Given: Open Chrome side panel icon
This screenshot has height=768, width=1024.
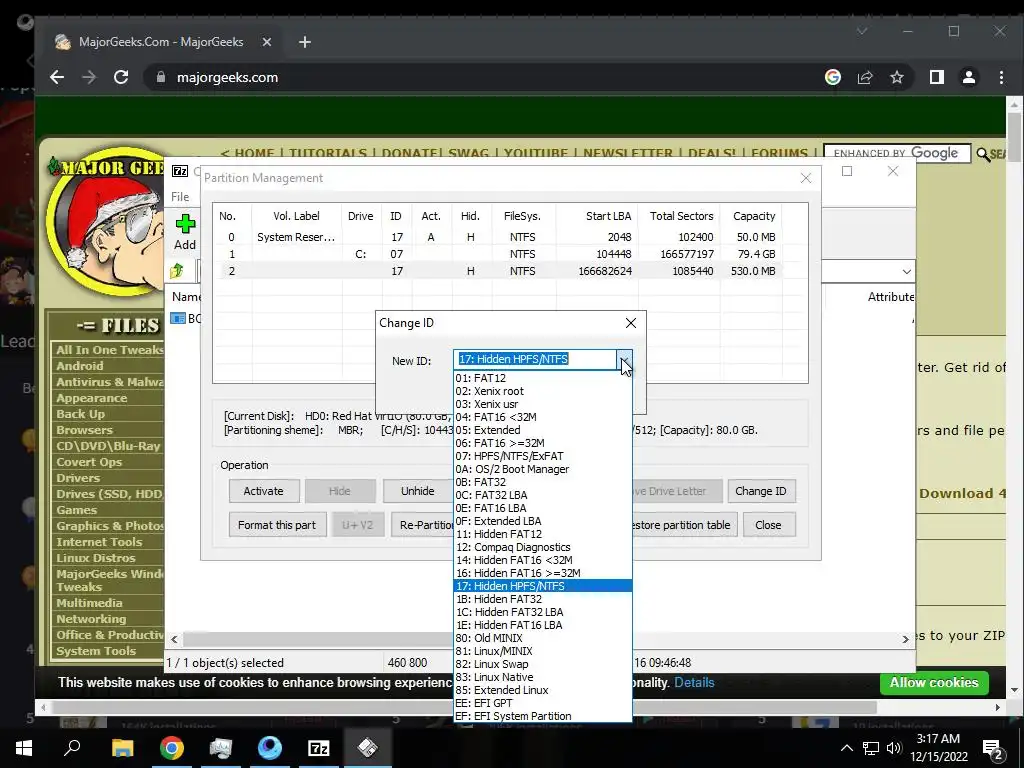Looking at the screenshot, I should (937, 78).
